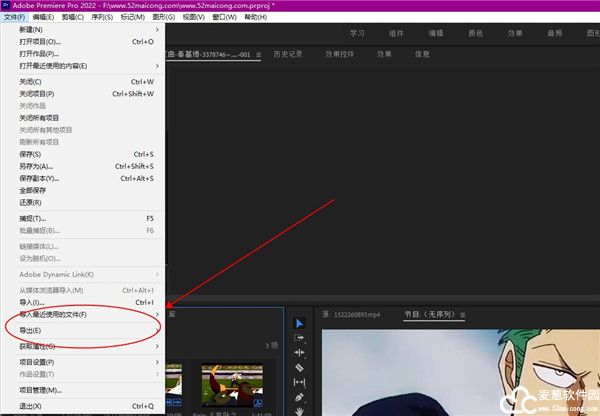This screenshot has width=600, height=416.
Task: Open the 编辑(E) menu in menu bar
Action: pos(43,17)
